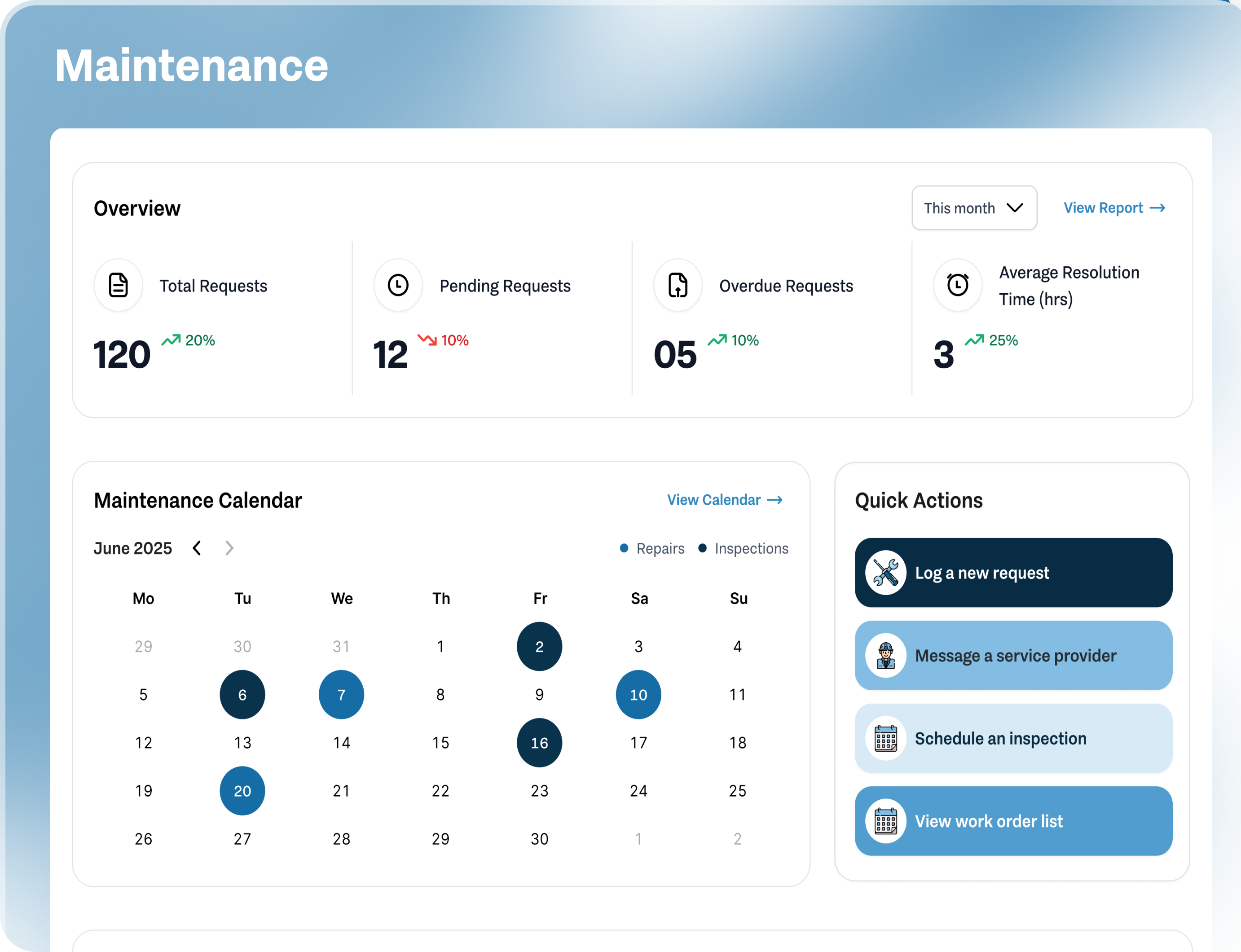Image resolution: width=1241 pixels, height=952 pixels.
Task: Select June 6 inspection date
Action: 242,695
